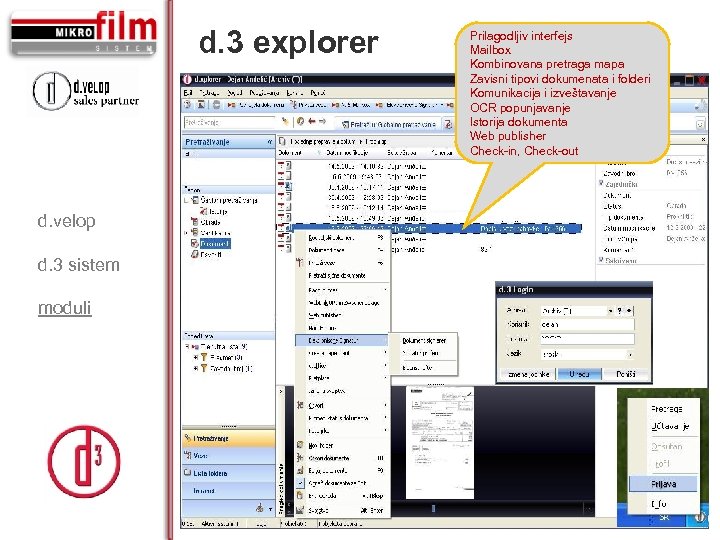Collapse the Pretraživanje panel with the chevron
Screen dimensions: 720x540
[270, 142]
